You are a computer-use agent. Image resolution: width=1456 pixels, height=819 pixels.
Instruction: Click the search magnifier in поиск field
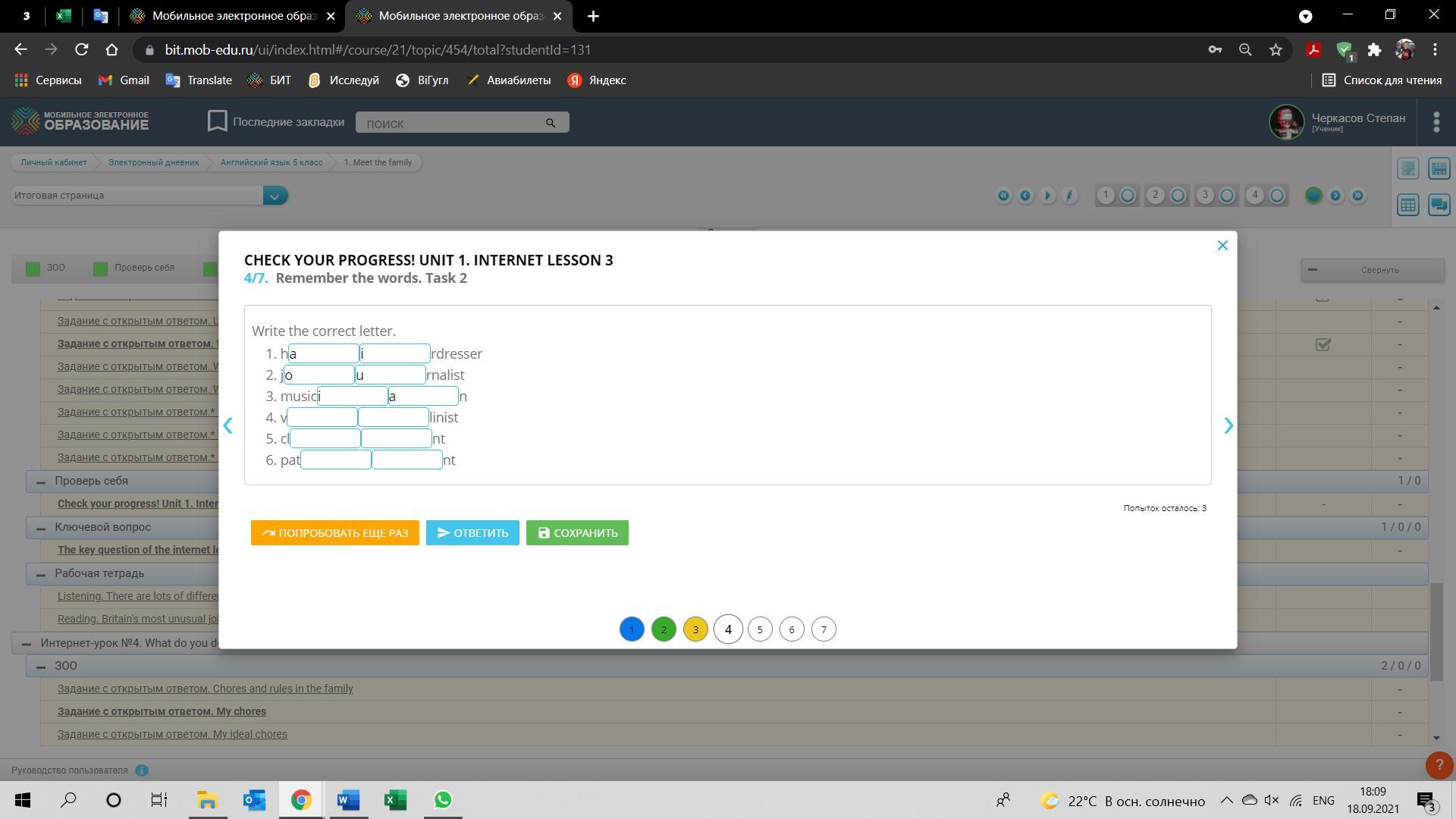[551, 123]
